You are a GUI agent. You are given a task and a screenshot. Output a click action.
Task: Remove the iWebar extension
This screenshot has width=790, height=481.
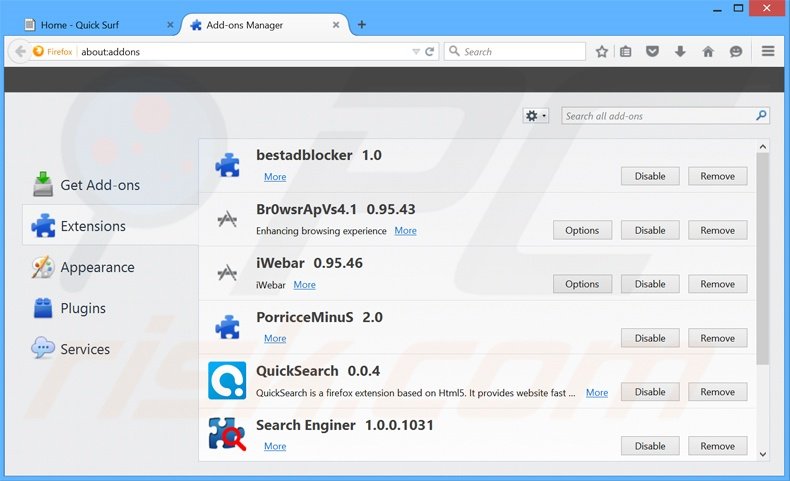point(717,284)
